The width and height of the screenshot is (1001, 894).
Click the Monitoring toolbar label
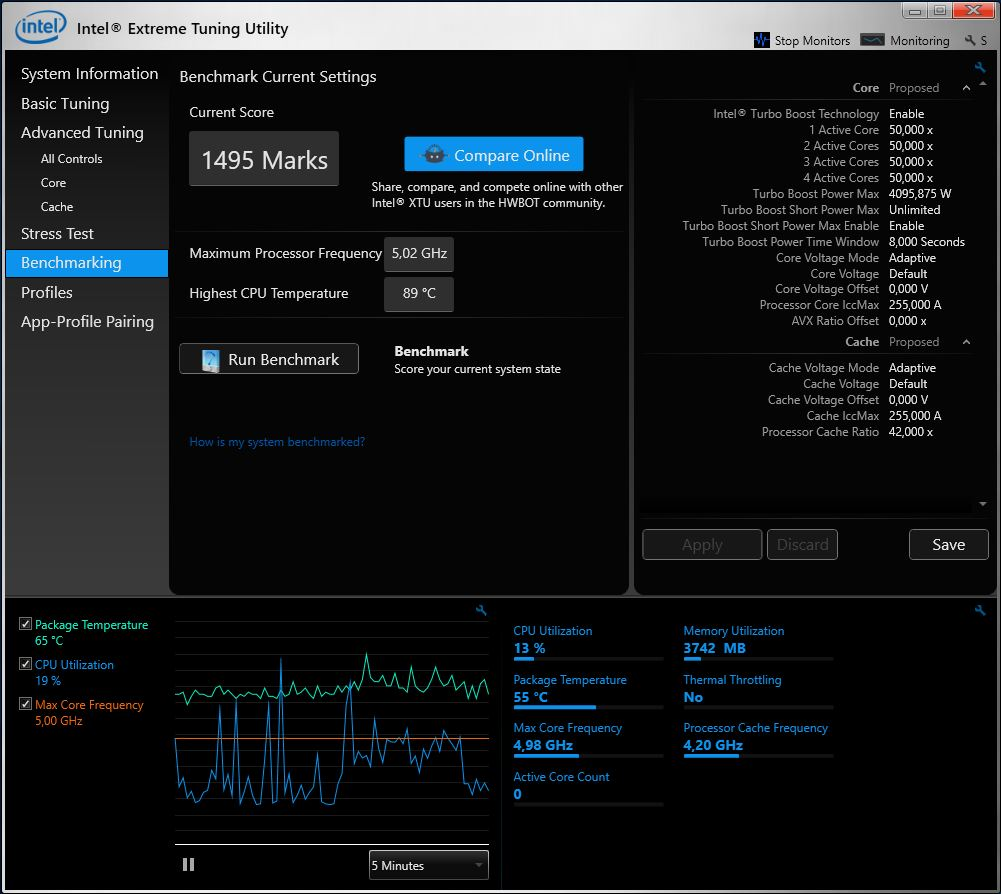pos(920,41)
